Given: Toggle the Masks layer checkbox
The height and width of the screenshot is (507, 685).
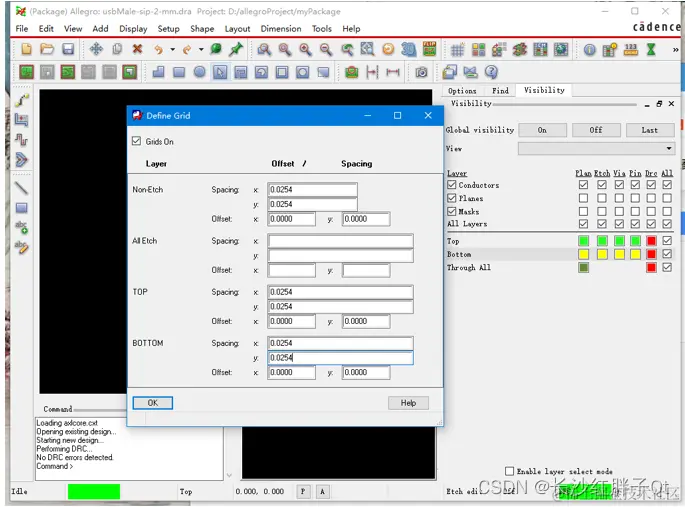Looking at the screenshot, I should point(452,211).
